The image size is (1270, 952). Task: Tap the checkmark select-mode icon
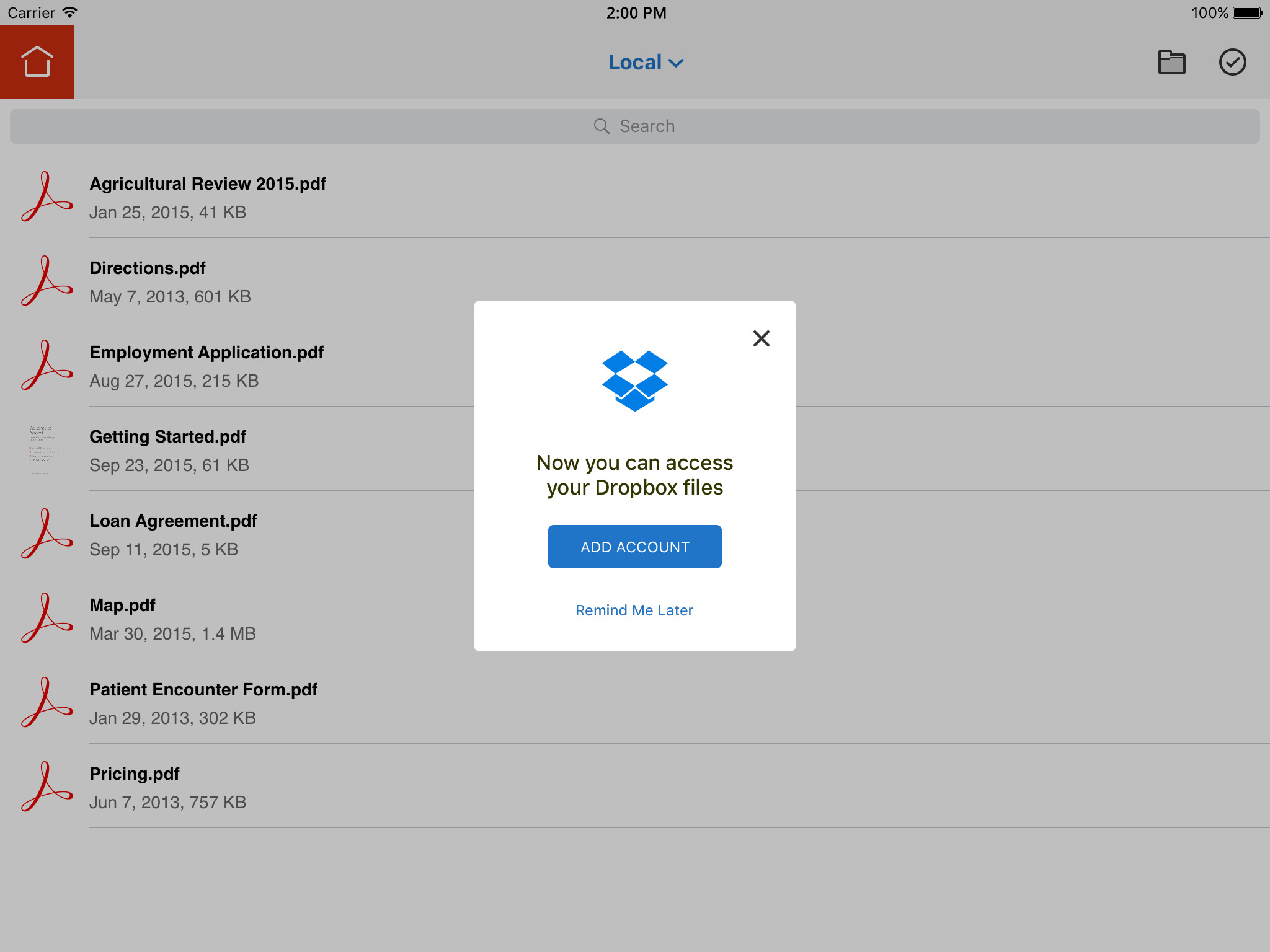point(1232,62)
